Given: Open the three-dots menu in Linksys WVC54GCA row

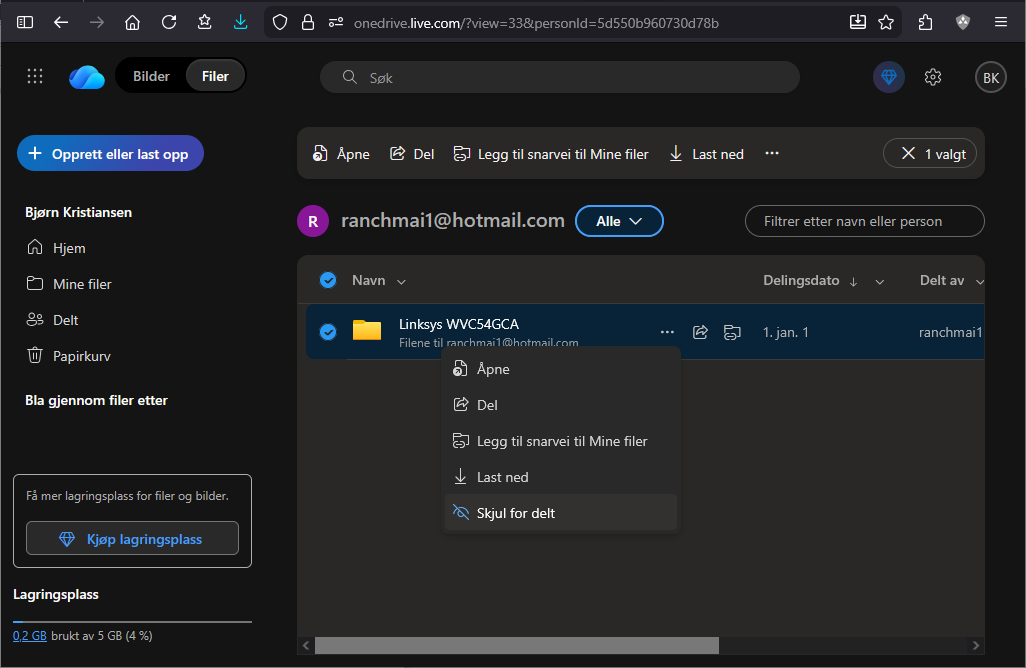Looking at the screenshot, I should pyautogui.click(x=667, y=332).
